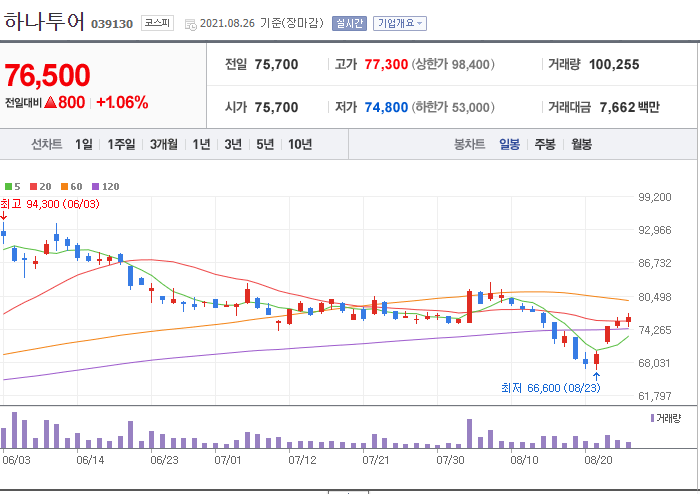Click the 80,498 price axis label
This screenshot has width=700, height=494.
click(654, 297)
